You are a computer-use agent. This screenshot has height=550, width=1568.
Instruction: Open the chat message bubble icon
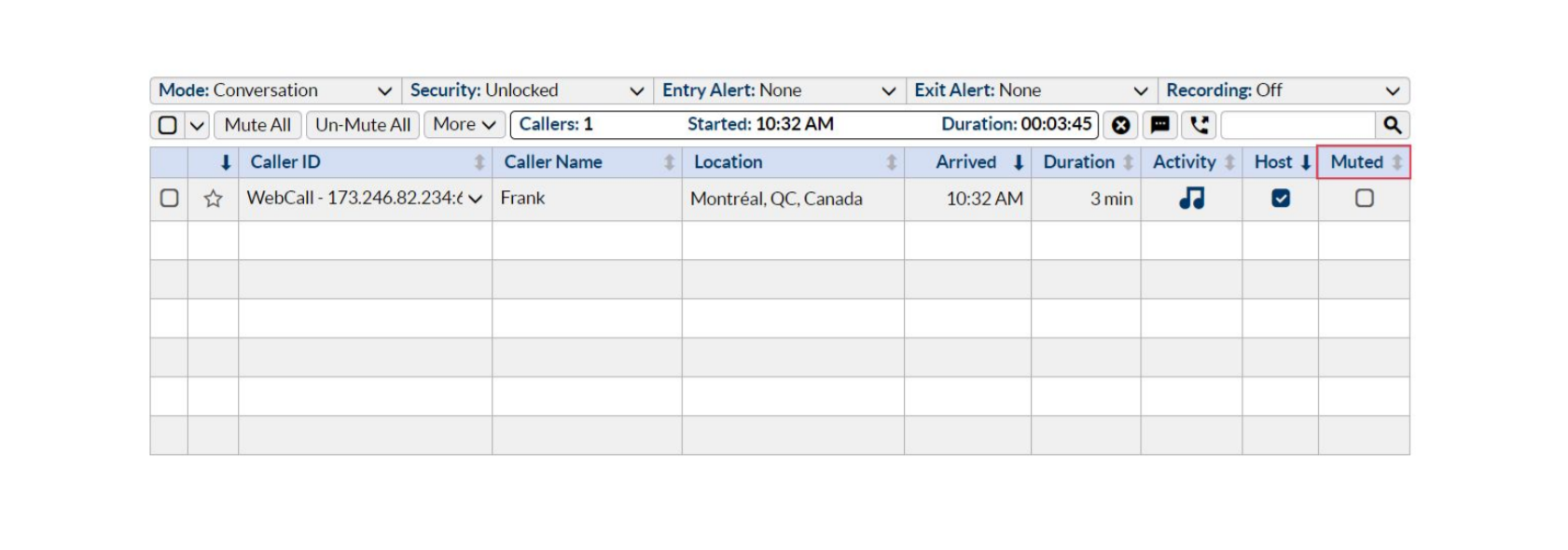click(1159, 125)
